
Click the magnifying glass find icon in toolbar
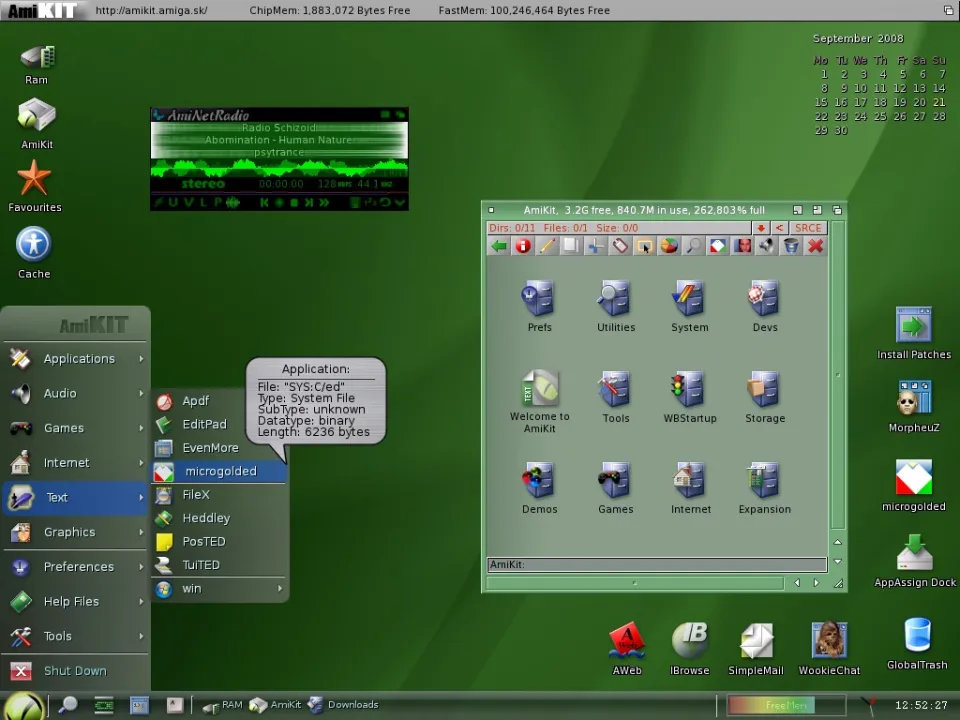[693, 246]
